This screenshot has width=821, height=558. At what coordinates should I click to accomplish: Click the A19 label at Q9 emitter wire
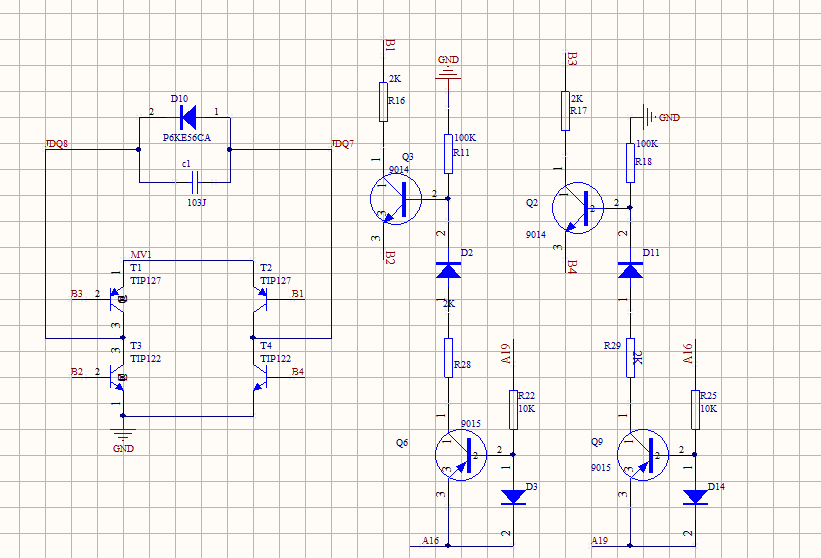[x=600, y=541]
